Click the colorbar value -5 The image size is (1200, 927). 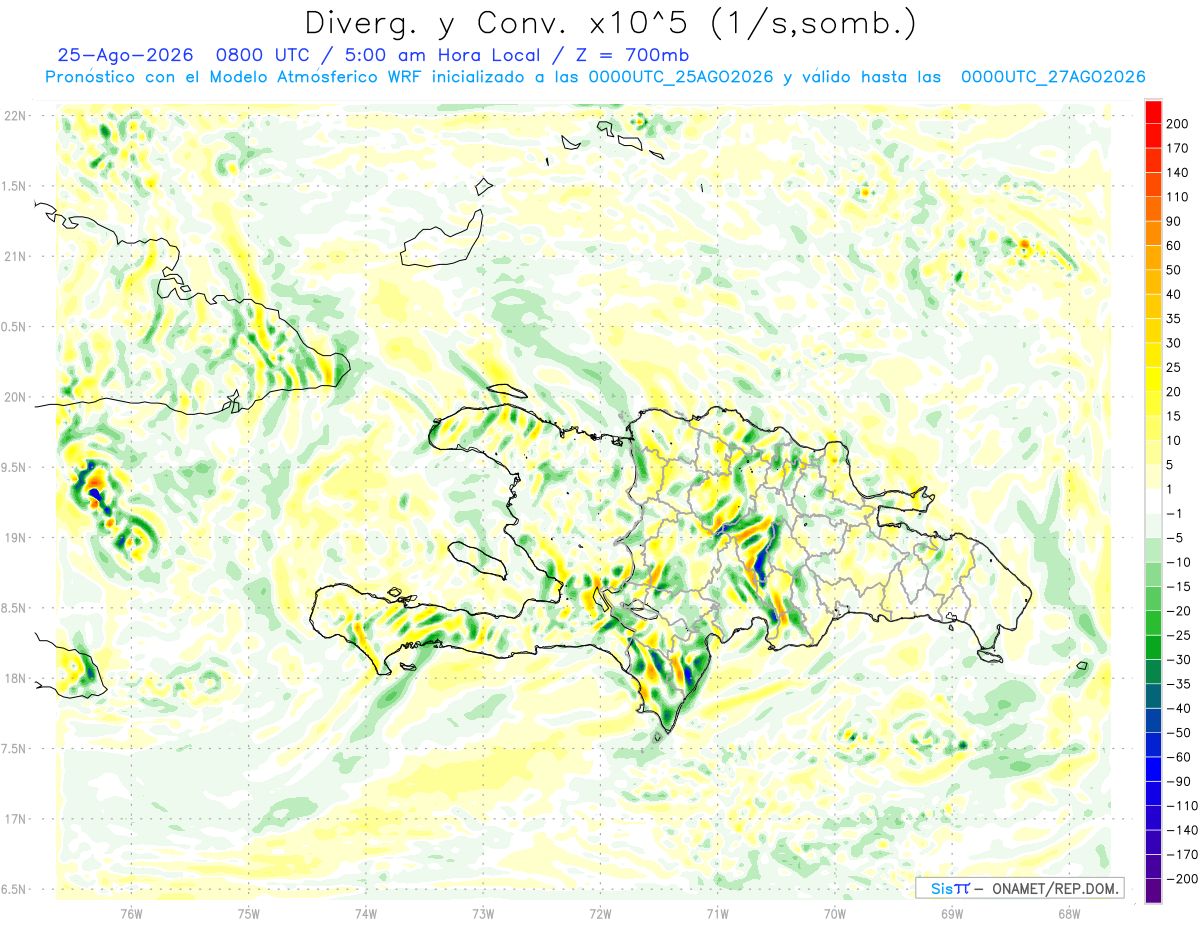[x=1174, y=538]
